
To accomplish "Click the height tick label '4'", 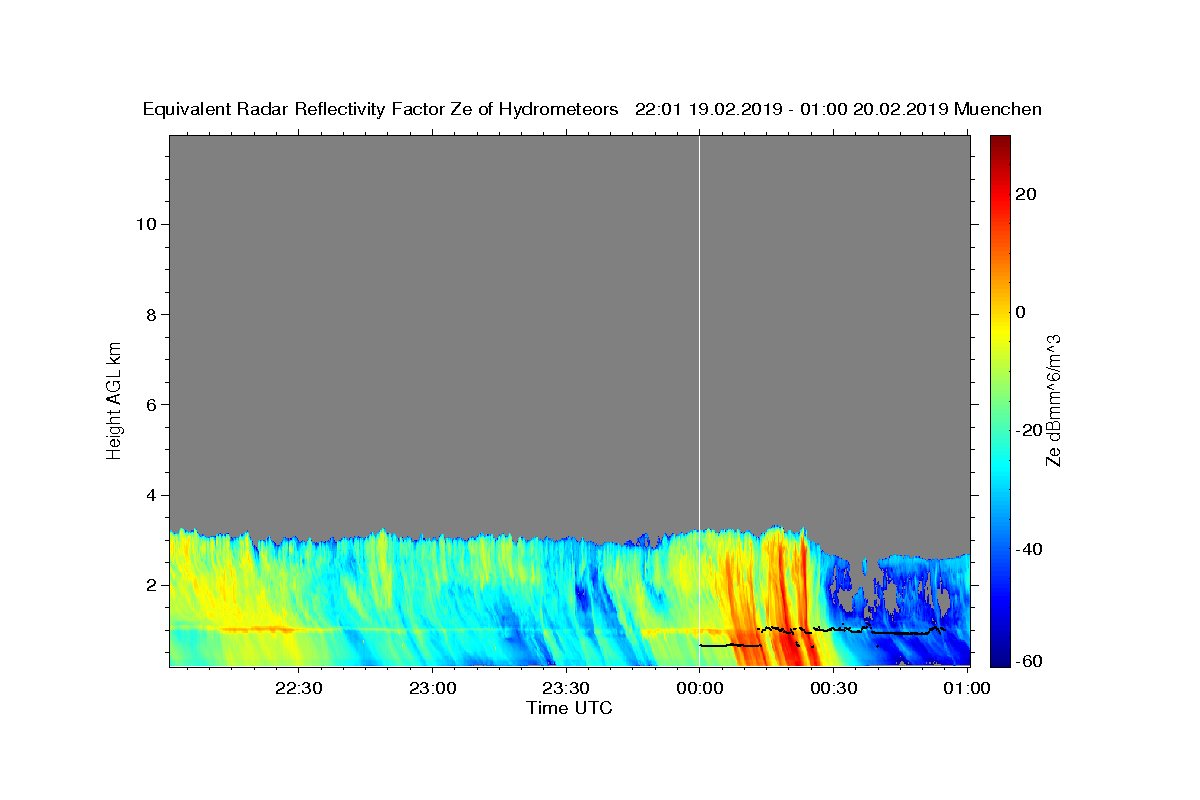I will pos(149,495).
